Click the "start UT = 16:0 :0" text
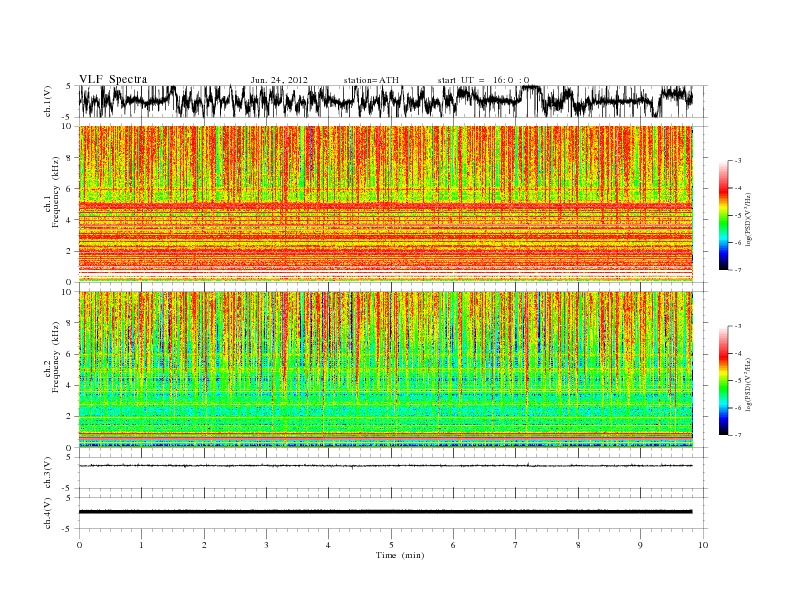Viewport: 792px width, 612px height. (x=484, y=80)
